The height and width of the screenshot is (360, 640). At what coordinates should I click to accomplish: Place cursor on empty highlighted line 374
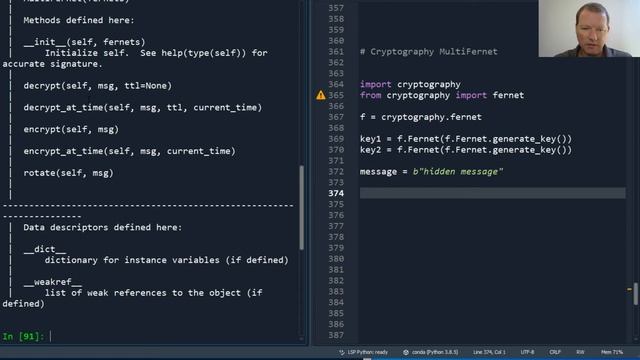tap(492, 193)
